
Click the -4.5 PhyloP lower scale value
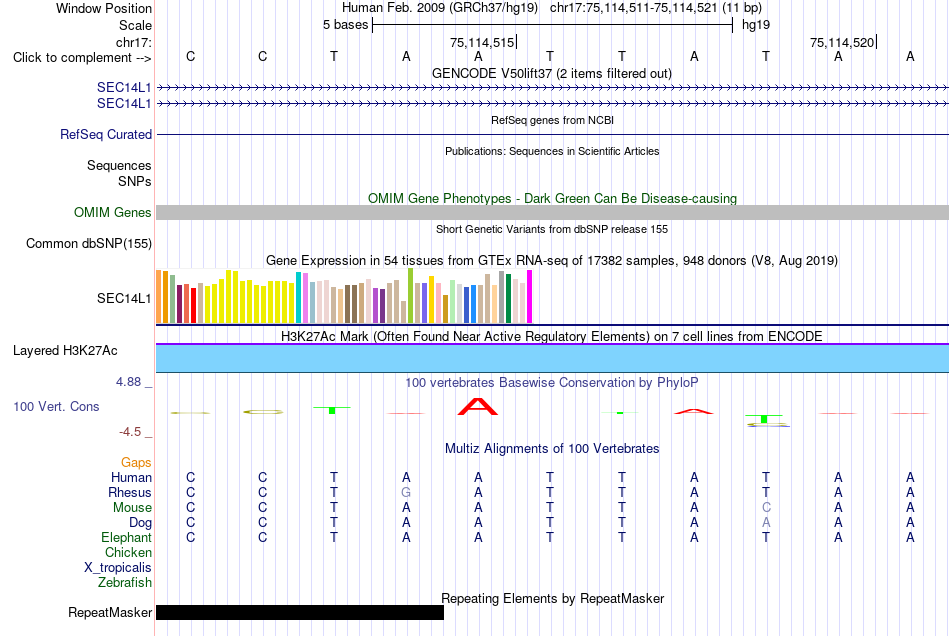coord(130,431)
